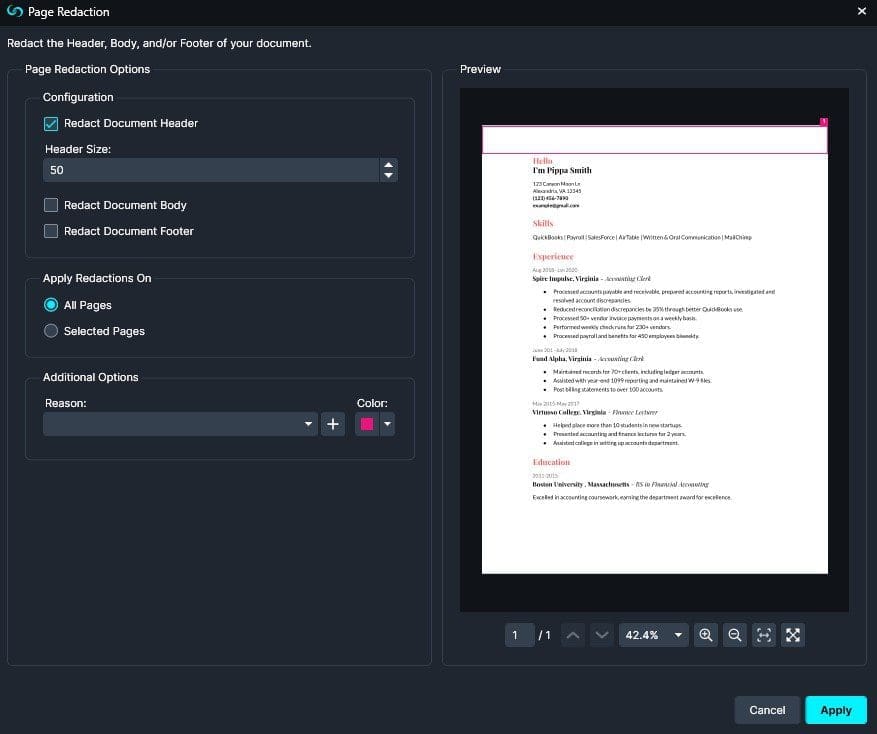Open the redaction color dropdown
This screenshot has width=877, height=734.
(x=388, y=424)
